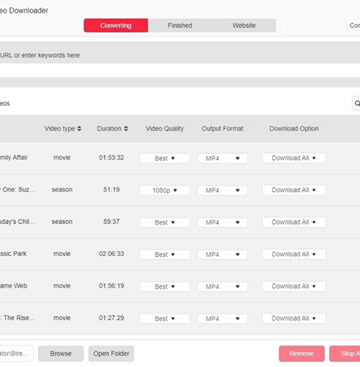Click the search icon above the table
This screenshot has height=367, width=360.
356,104
